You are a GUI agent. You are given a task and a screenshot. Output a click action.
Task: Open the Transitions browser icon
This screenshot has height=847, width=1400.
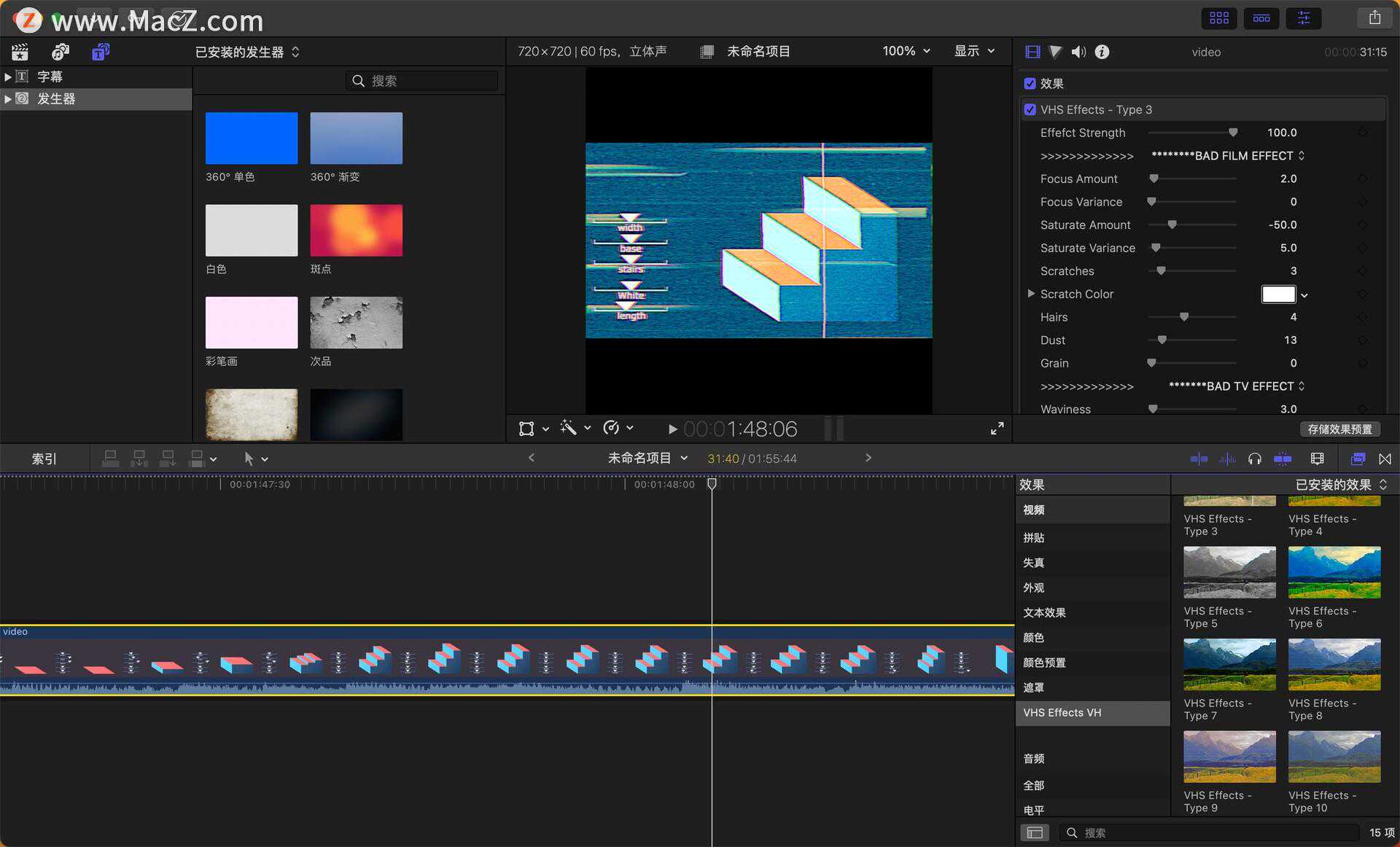tap(1385, 458)
